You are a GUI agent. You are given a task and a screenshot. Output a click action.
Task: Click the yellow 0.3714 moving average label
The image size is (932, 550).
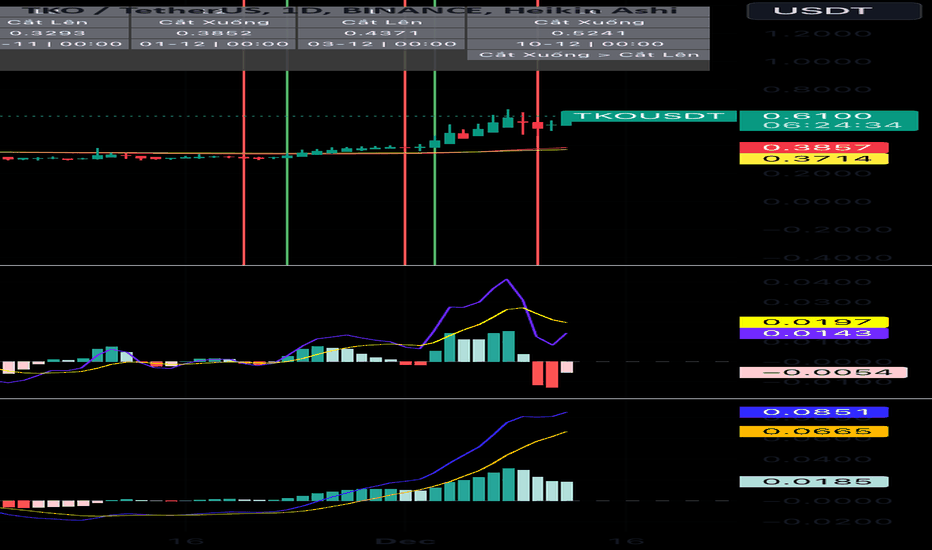click(814, 159)
